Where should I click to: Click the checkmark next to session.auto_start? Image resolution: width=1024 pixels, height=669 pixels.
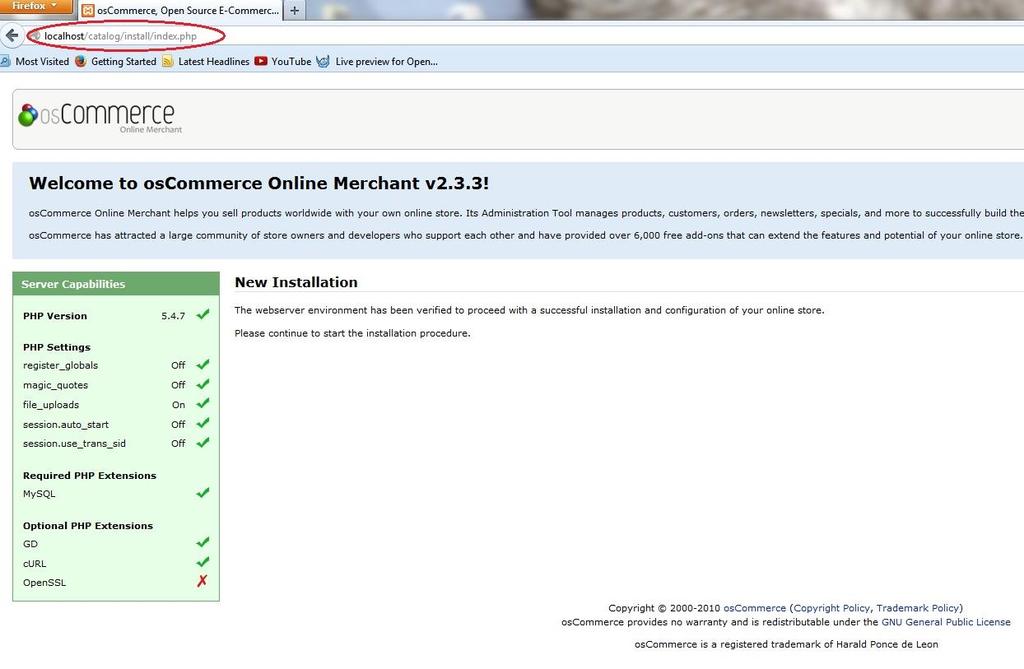[x=203, y=423]
